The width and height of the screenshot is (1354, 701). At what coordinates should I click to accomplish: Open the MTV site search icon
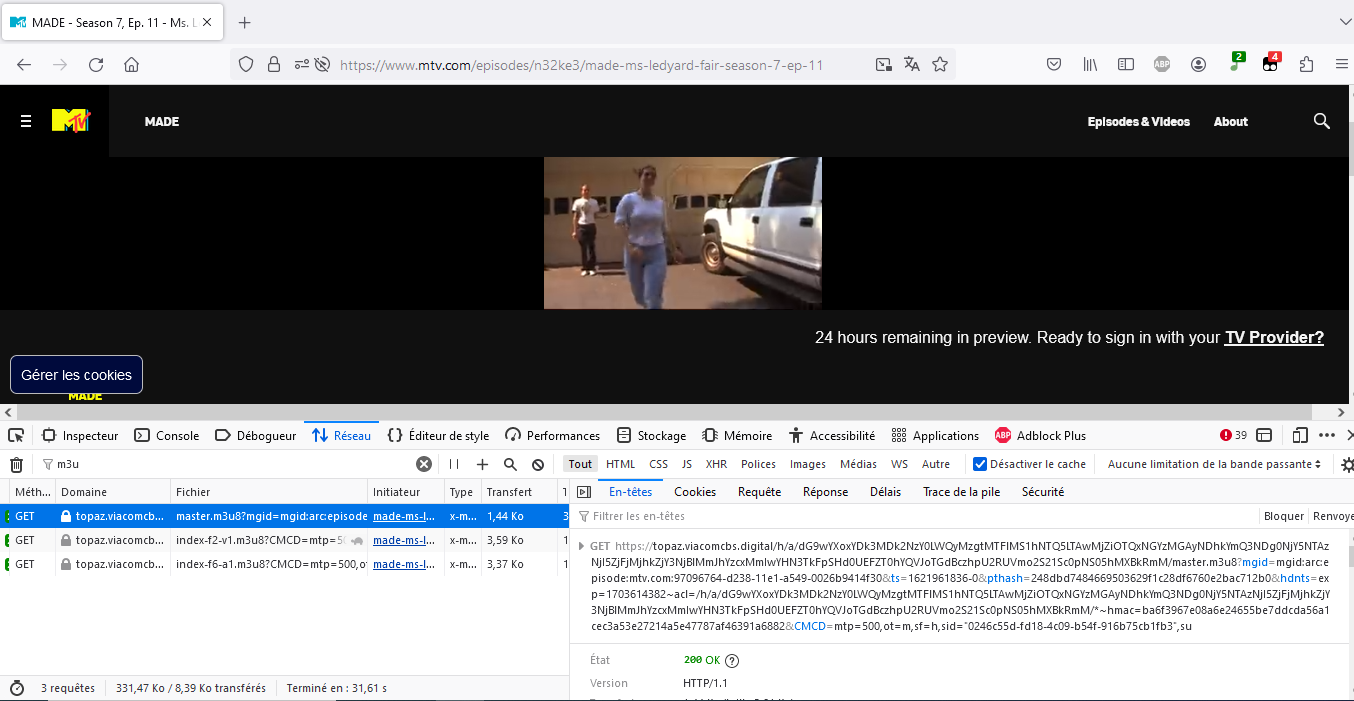[1321, 121]
